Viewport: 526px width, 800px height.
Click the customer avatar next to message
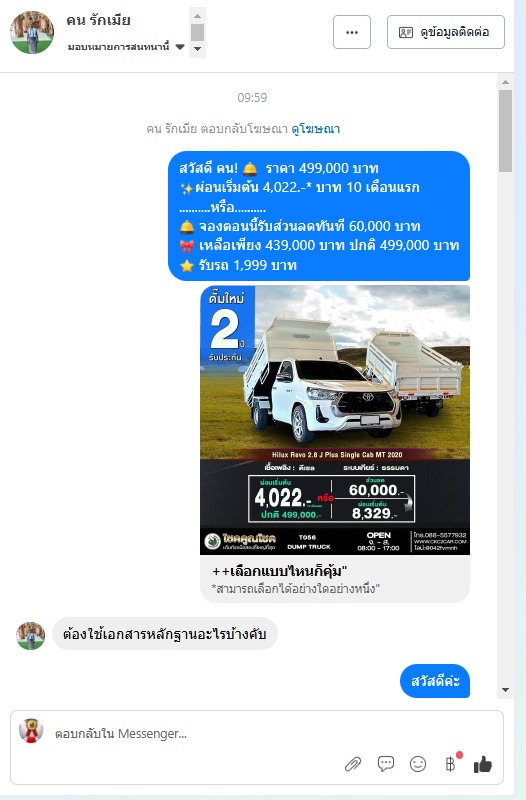point(31,636)
